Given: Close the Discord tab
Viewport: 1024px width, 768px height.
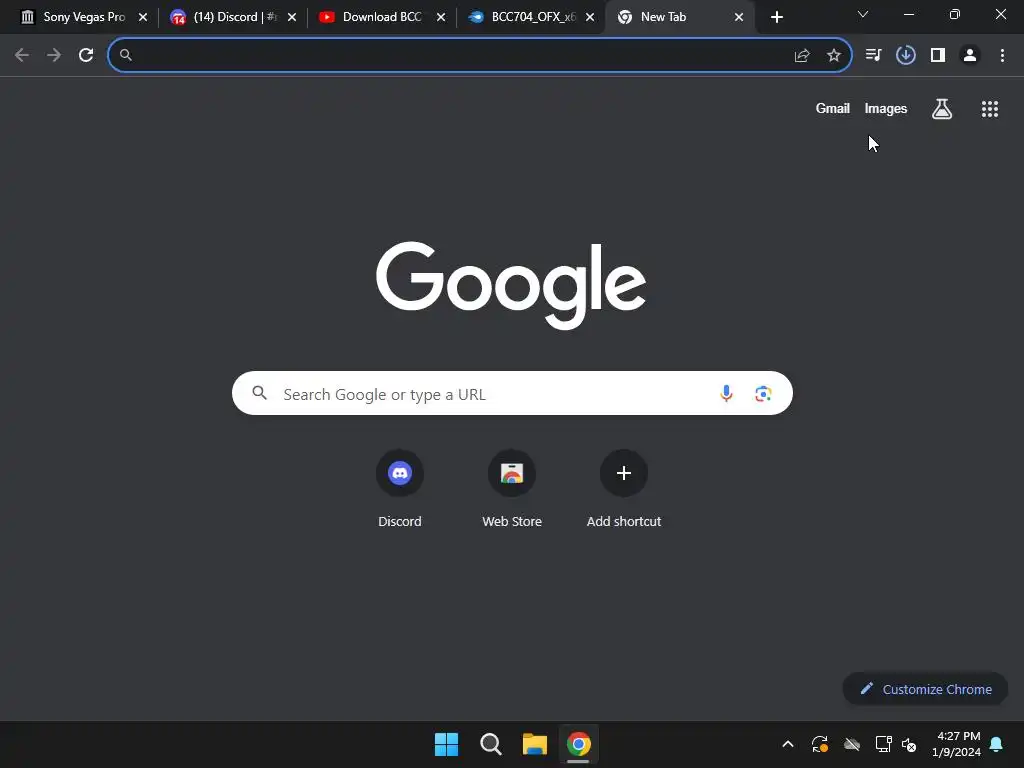Looking at the screenshot, I should point(292,17).
